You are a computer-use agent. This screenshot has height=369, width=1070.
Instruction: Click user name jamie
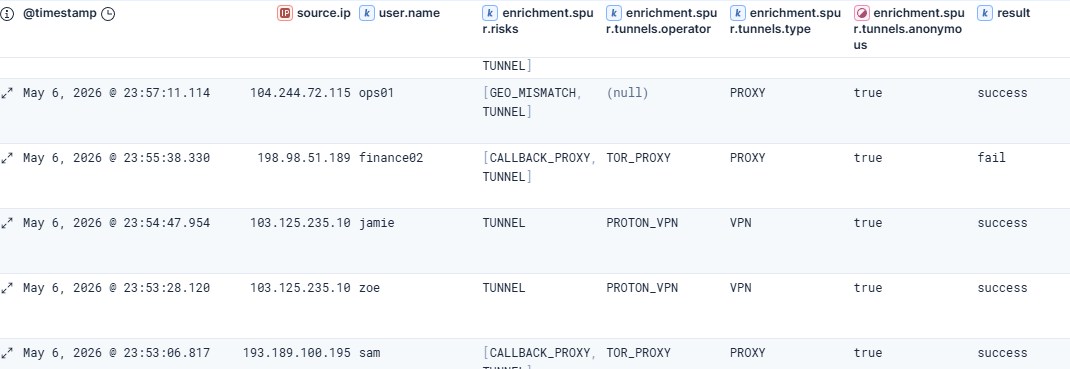pyautogui.click(x=377, y=223)
